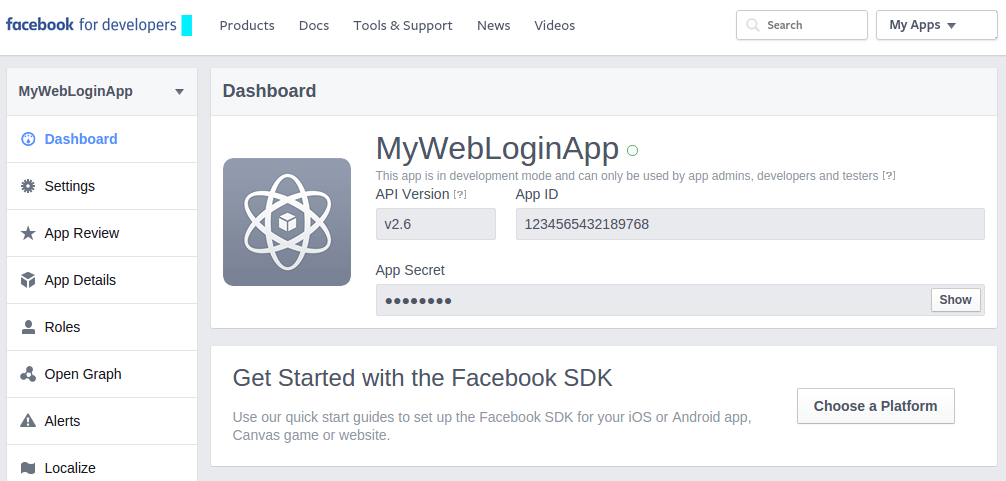Open the development mode help marker
The image size is (1006, 481).
889,176
